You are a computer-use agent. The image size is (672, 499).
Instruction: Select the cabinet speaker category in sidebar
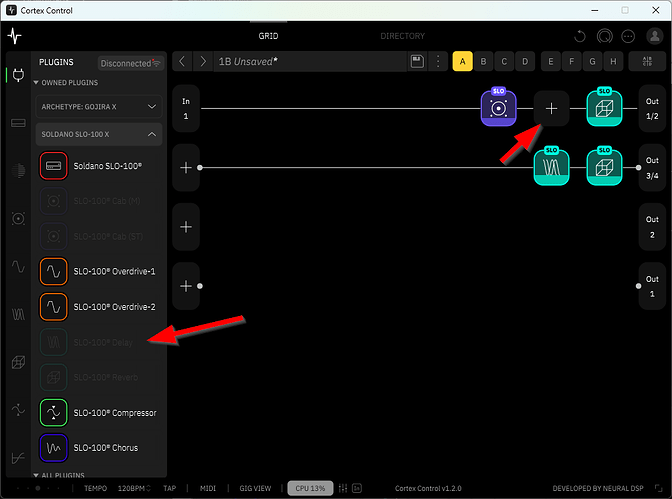18,219
